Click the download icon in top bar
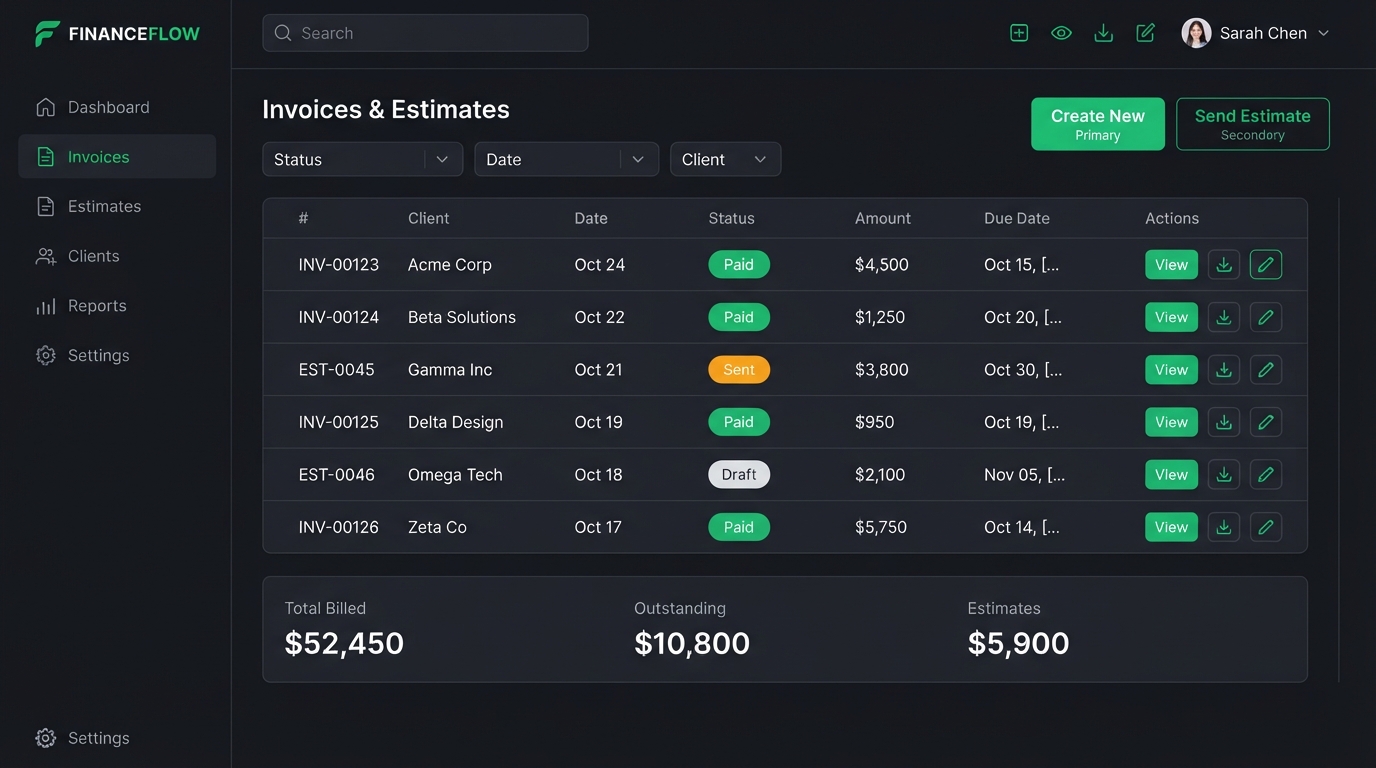The height and width of the screenshot is (768, 1376). point(1103,33)
